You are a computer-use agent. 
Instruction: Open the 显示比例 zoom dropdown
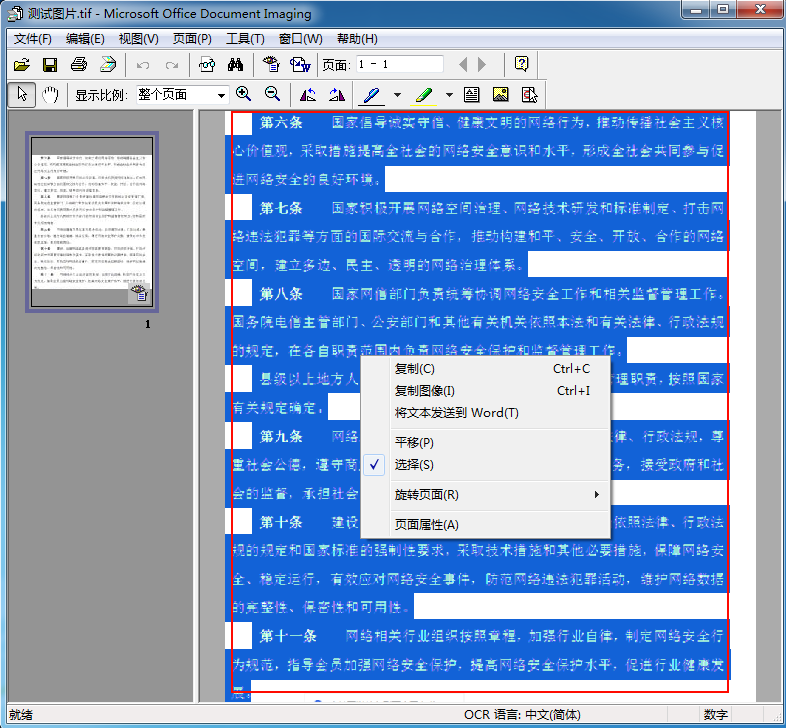click(222, 95)
